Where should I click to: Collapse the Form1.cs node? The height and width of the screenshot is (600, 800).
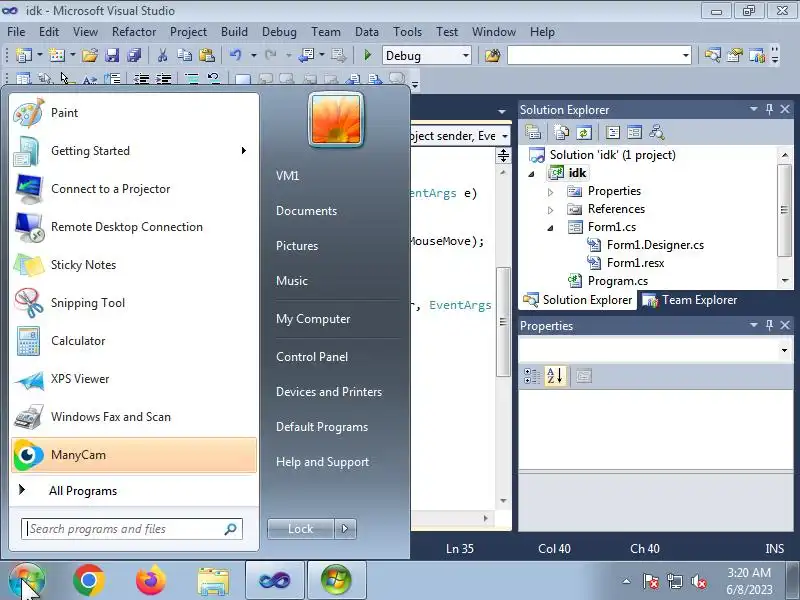pyautogui.click(x=551, y=228)
